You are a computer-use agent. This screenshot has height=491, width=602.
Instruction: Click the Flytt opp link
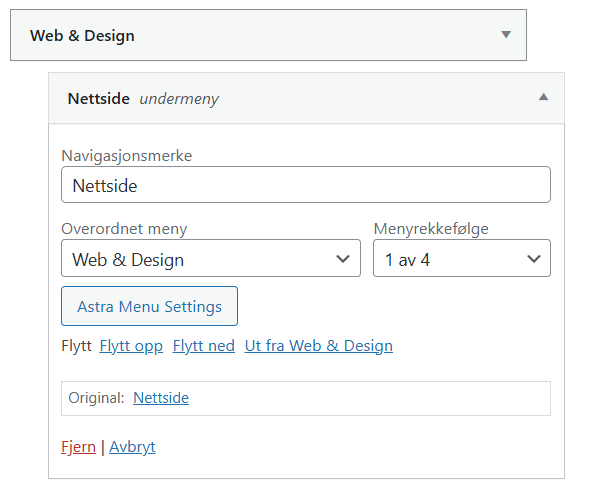click(131, 346)
